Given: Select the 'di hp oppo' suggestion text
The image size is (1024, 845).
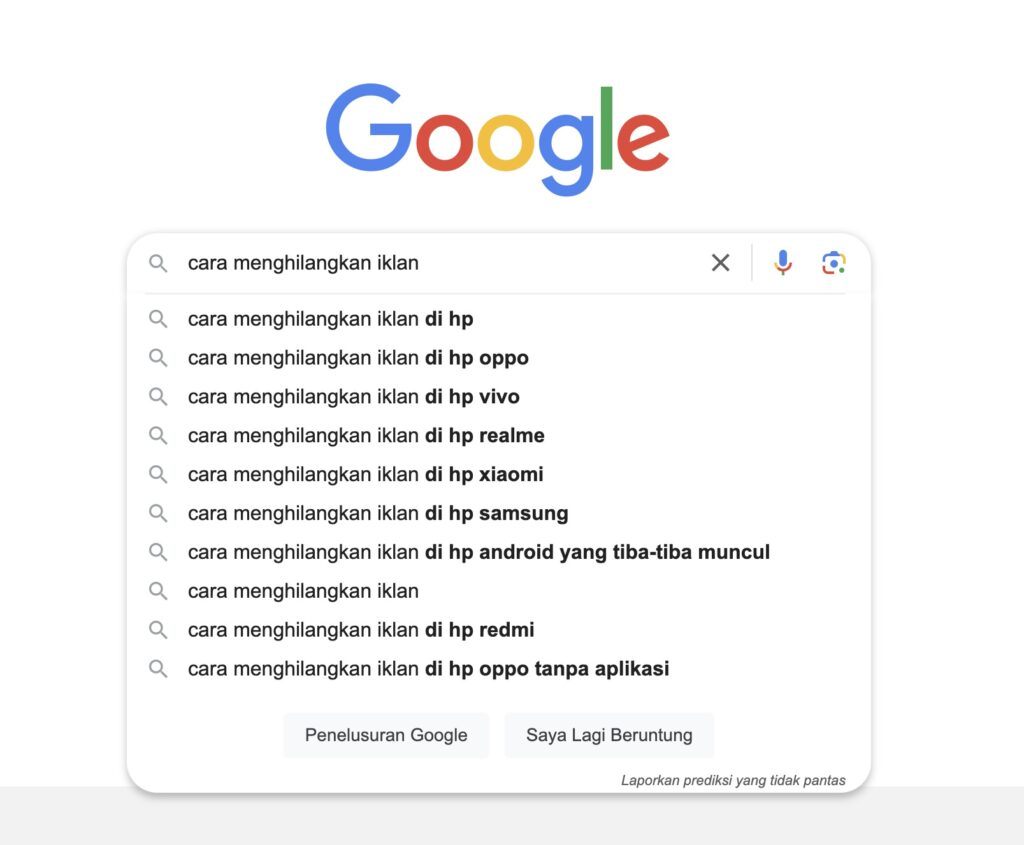Looking at the screenshot, I should click(358, 357).
